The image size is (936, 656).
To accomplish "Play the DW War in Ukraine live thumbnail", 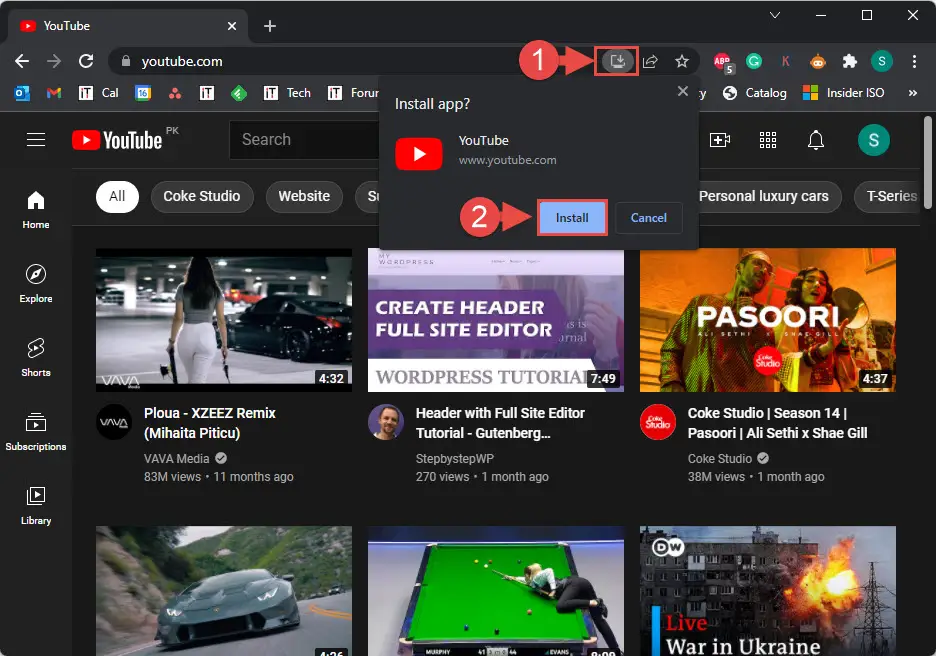I will [768, 591].
